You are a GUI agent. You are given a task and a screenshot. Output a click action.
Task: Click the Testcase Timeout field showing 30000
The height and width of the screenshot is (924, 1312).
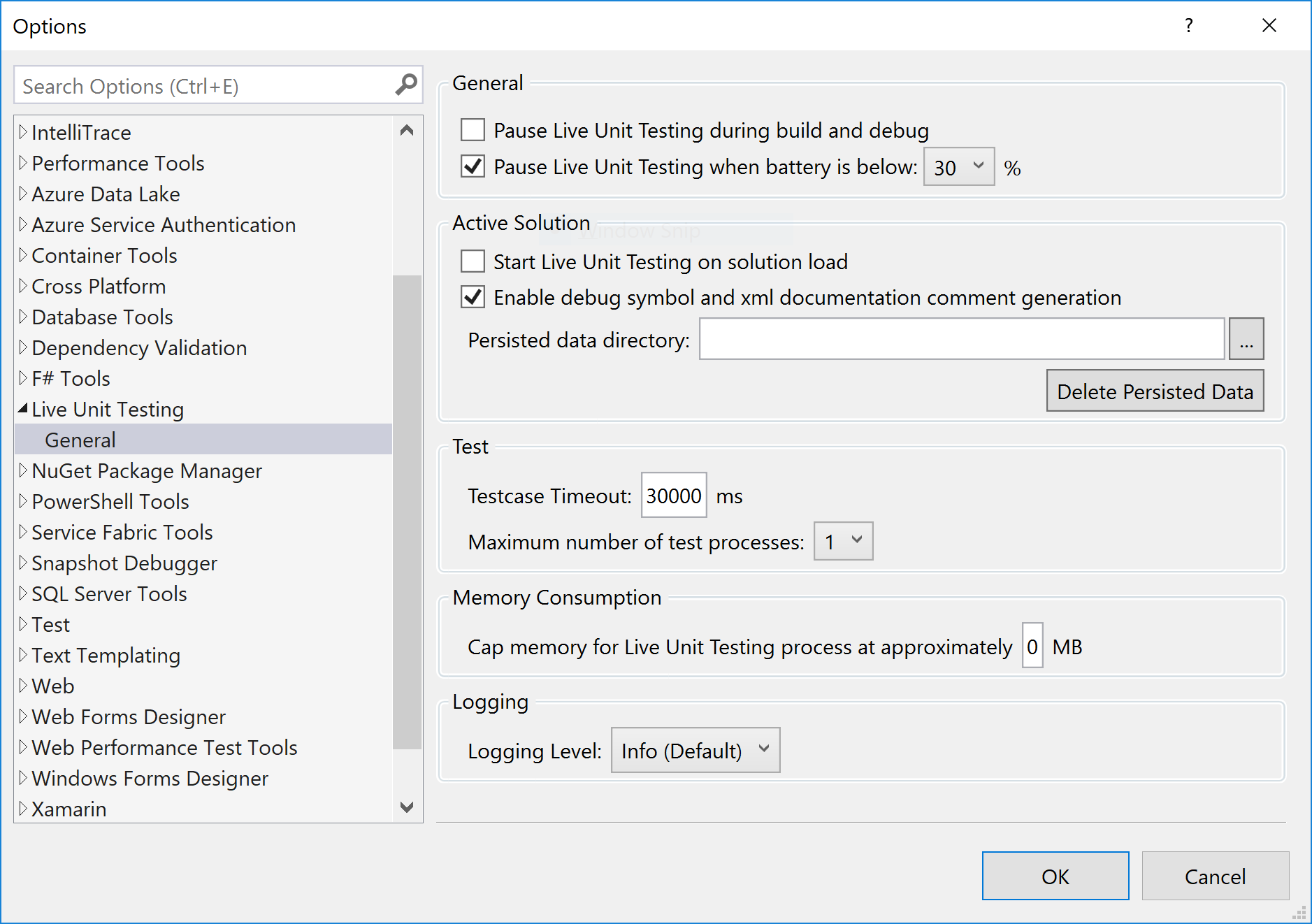(674, 496)
